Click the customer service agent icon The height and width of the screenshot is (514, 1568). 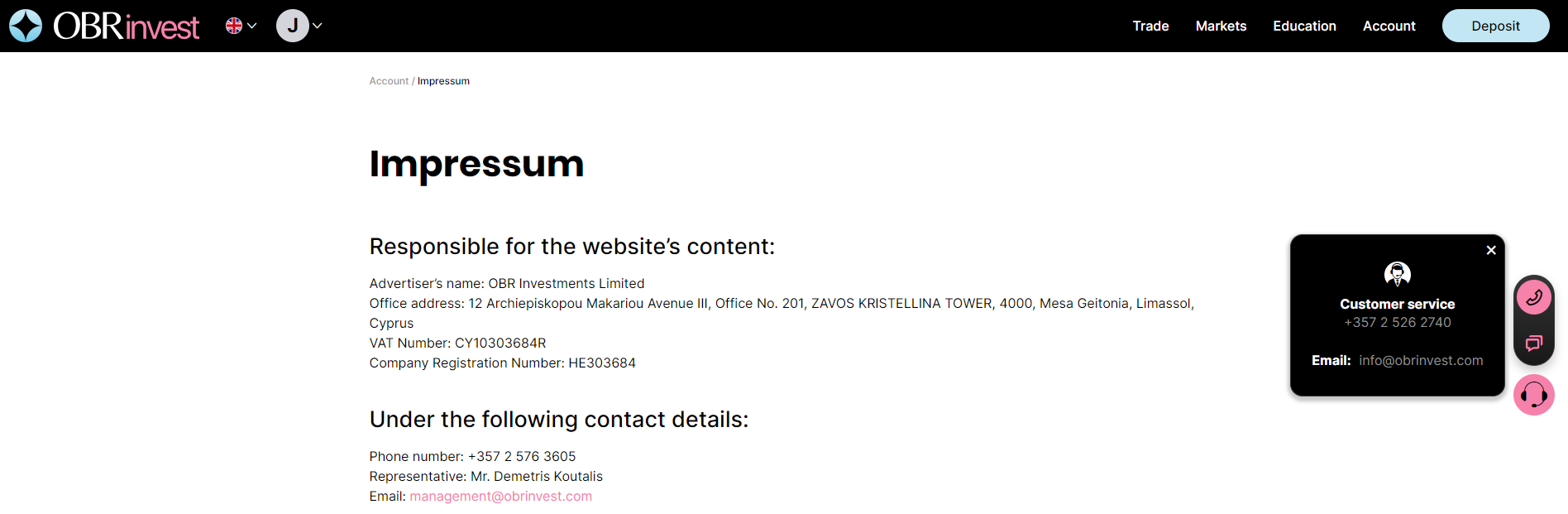click(1398, 274)
